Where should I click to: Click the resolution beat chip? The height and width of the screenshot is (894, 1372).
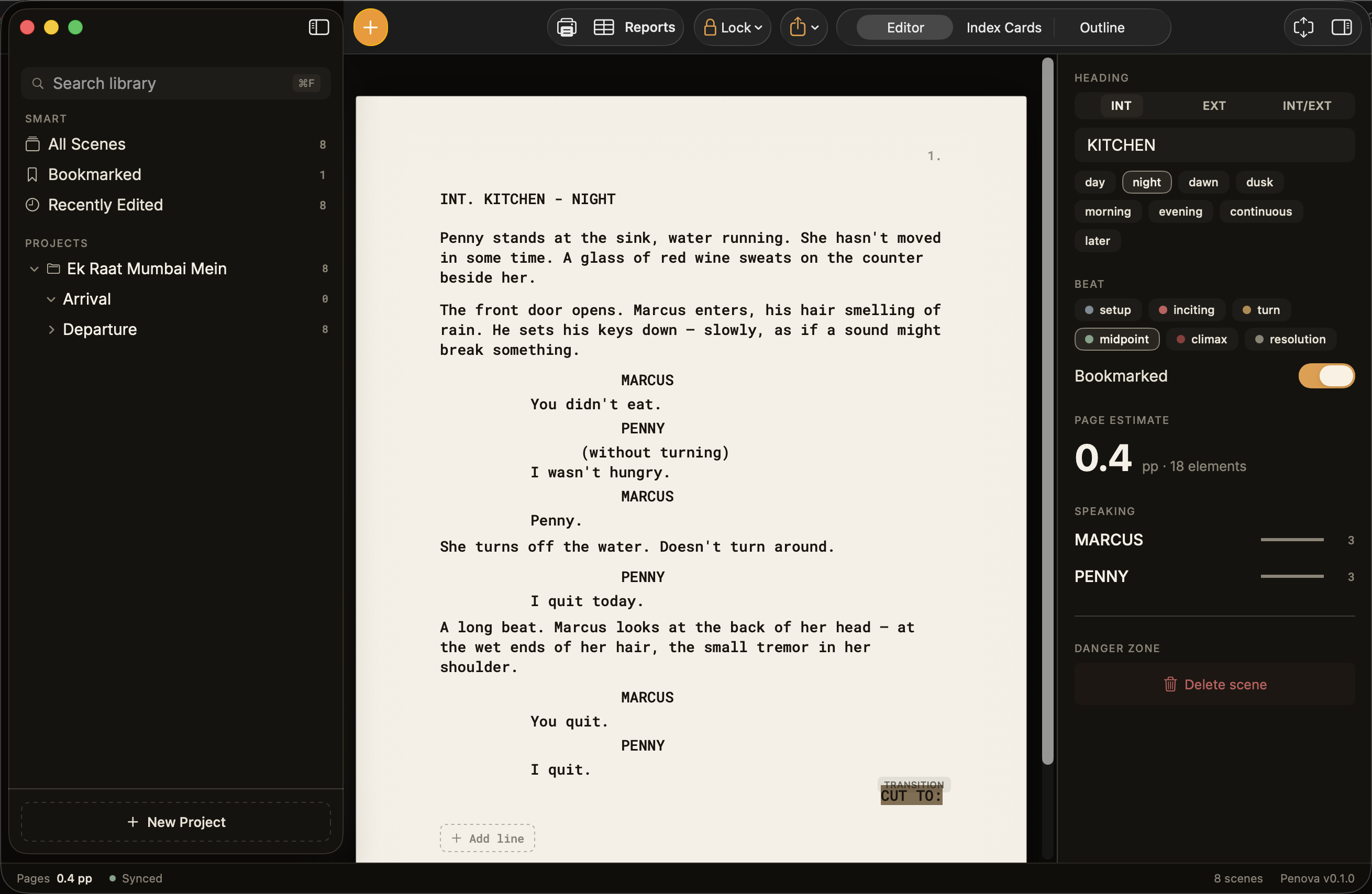click(x=1290, y=339)
